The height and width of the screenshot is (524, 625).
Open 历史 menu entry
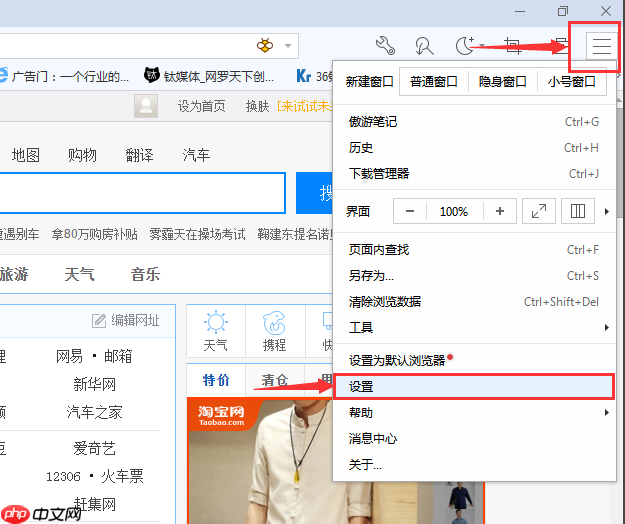(474, 148)
